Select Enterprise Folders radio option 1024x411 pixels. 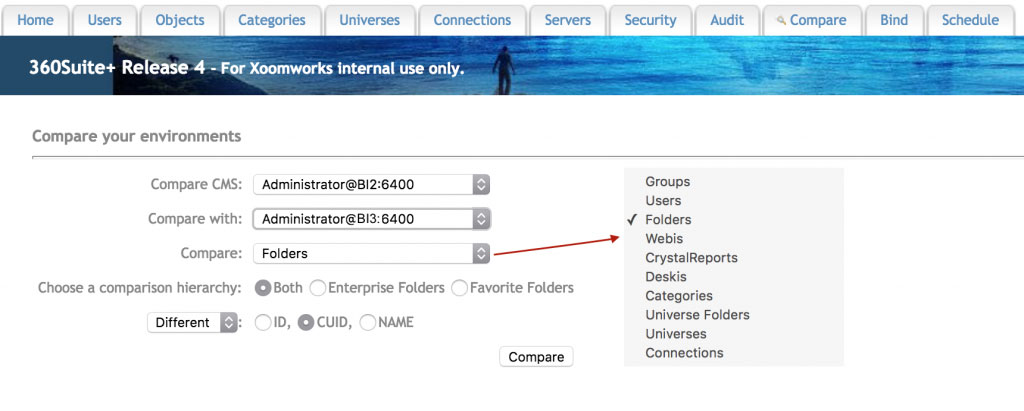click(x=318, y=288)
